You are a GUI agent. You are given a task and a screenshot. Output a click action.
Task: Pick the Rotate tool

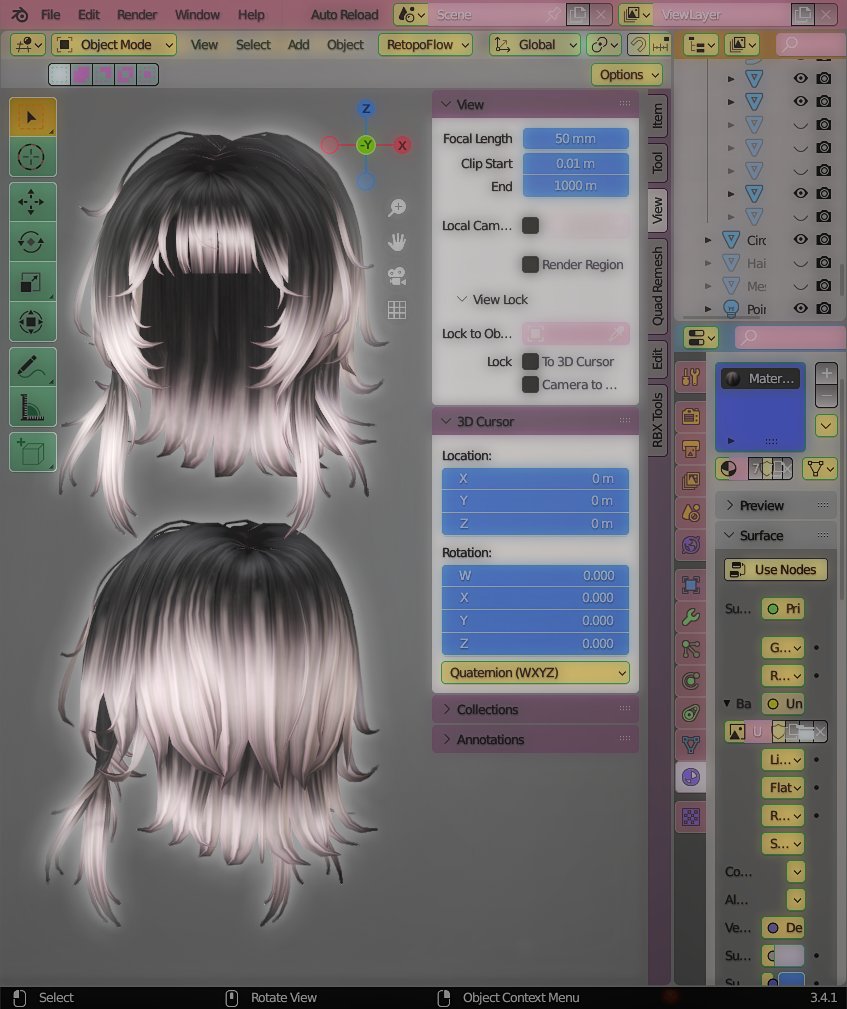32,242
